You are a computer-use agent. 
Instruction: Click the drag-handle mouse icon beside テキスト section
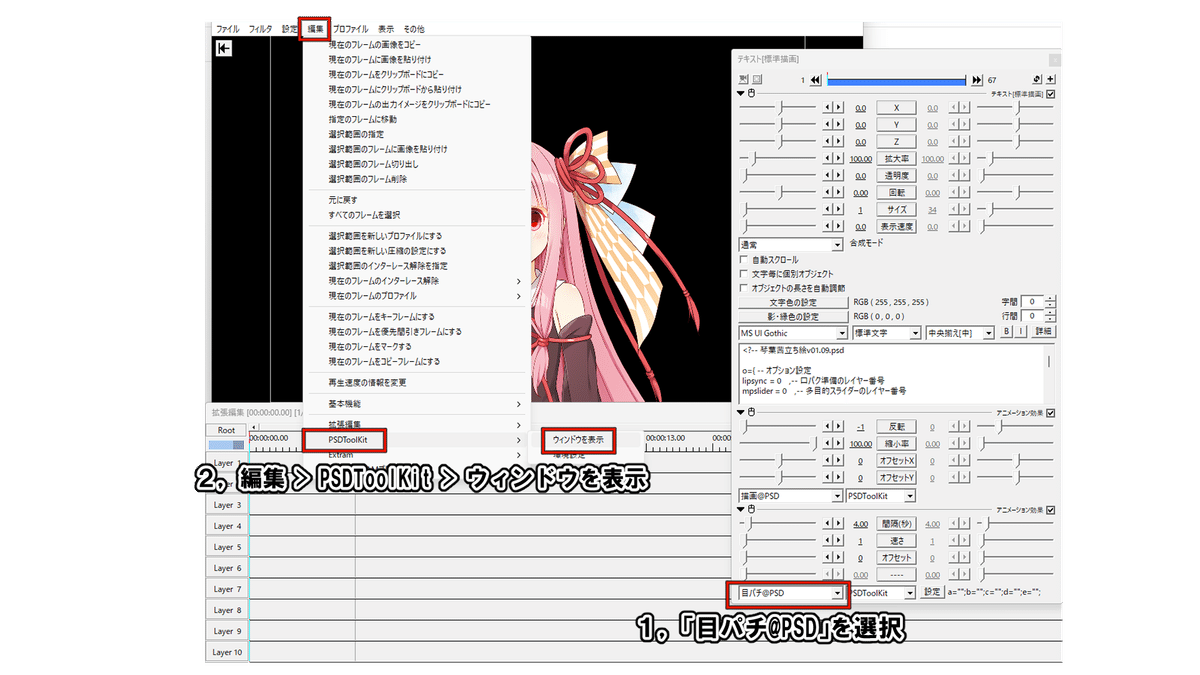pos(751,93)
